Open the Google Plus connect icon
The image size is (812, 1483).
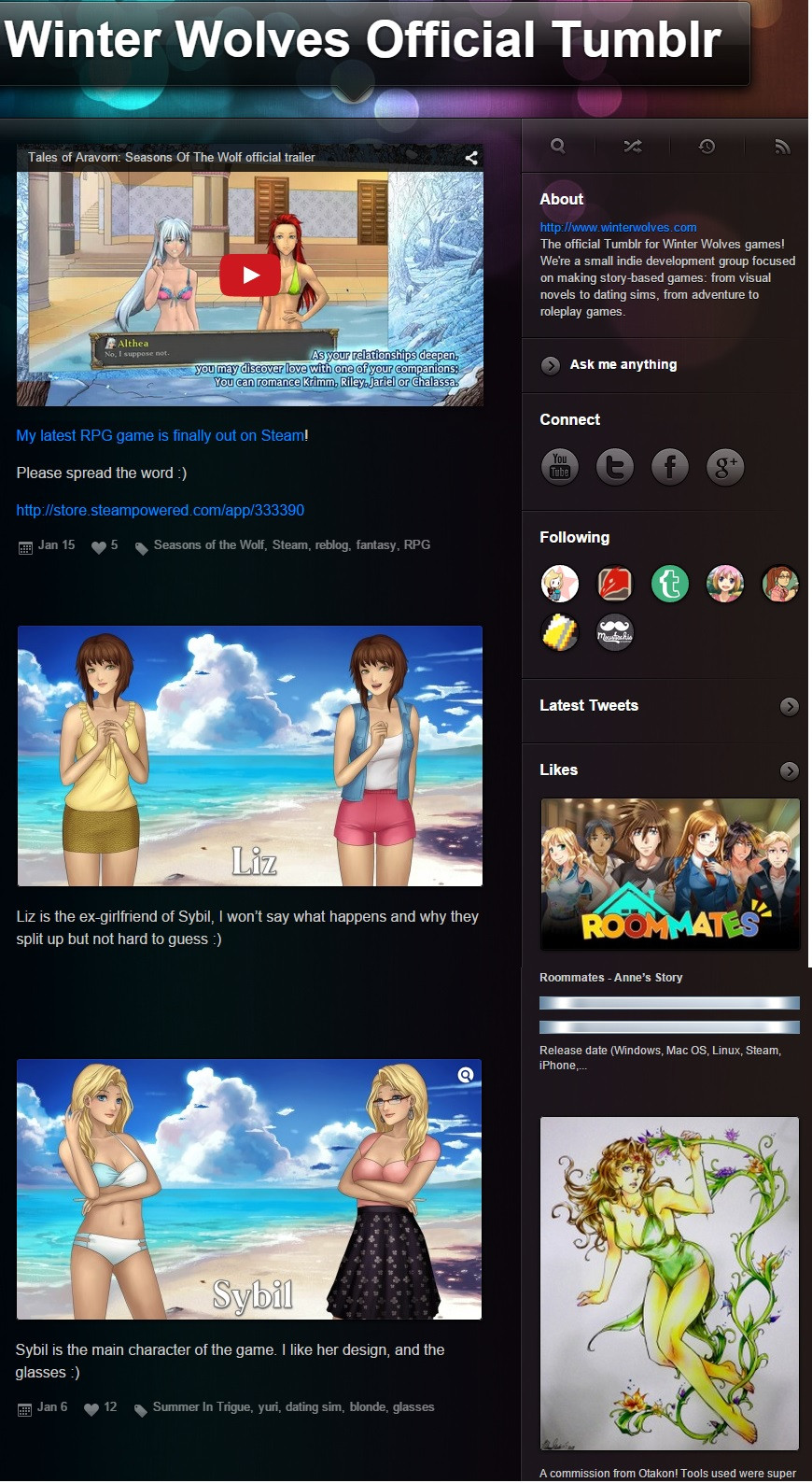725,466
